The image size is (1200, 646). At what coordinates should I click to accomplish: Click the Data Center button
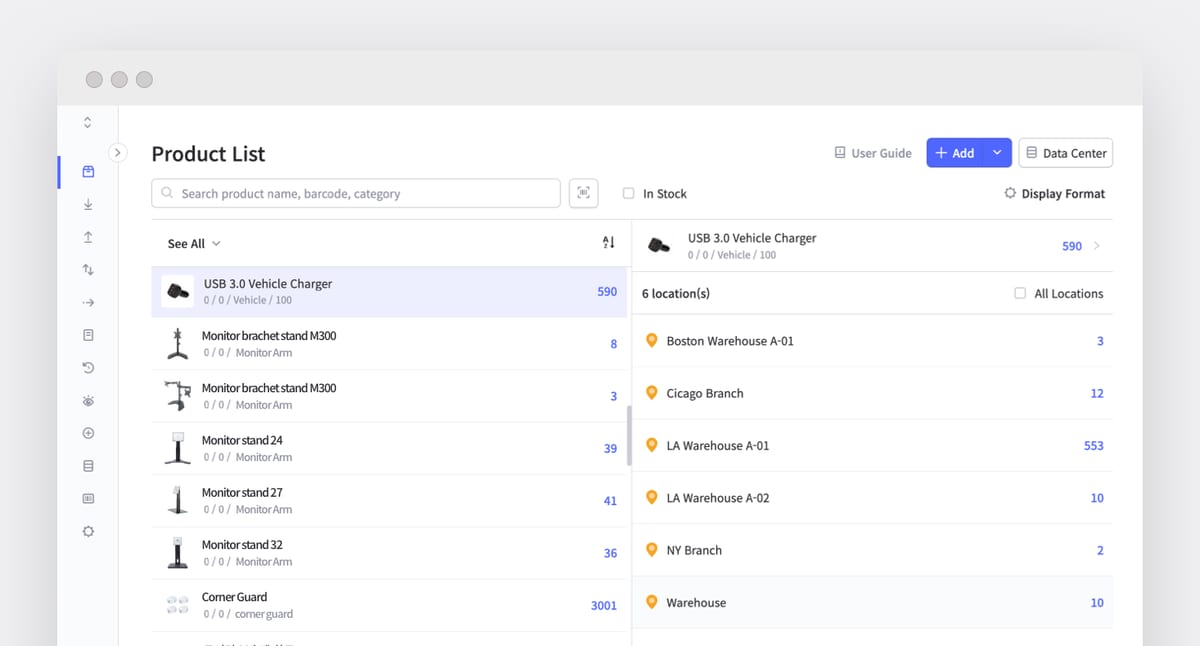1065,152
